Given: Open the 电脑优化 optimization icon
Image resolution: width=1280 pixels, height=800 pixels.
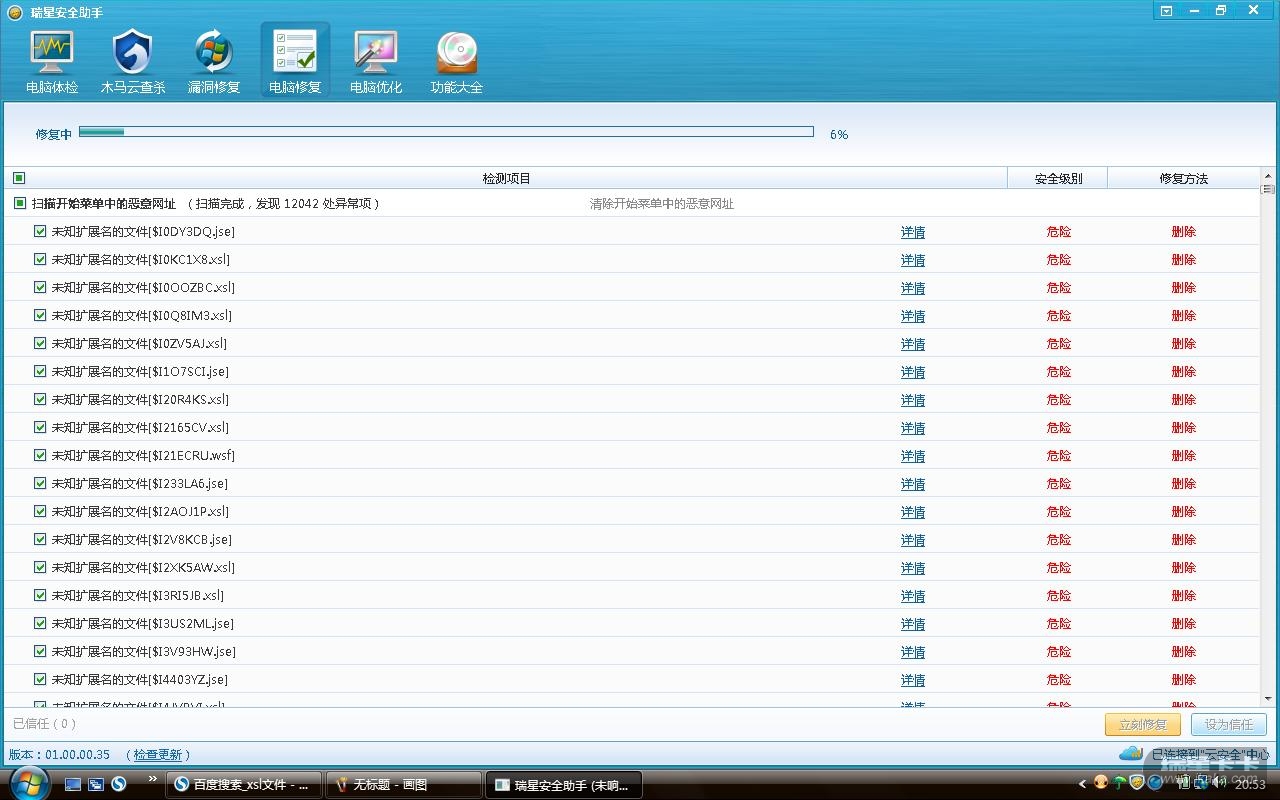Looking at the screenshot, I should (x=376, y=62).
